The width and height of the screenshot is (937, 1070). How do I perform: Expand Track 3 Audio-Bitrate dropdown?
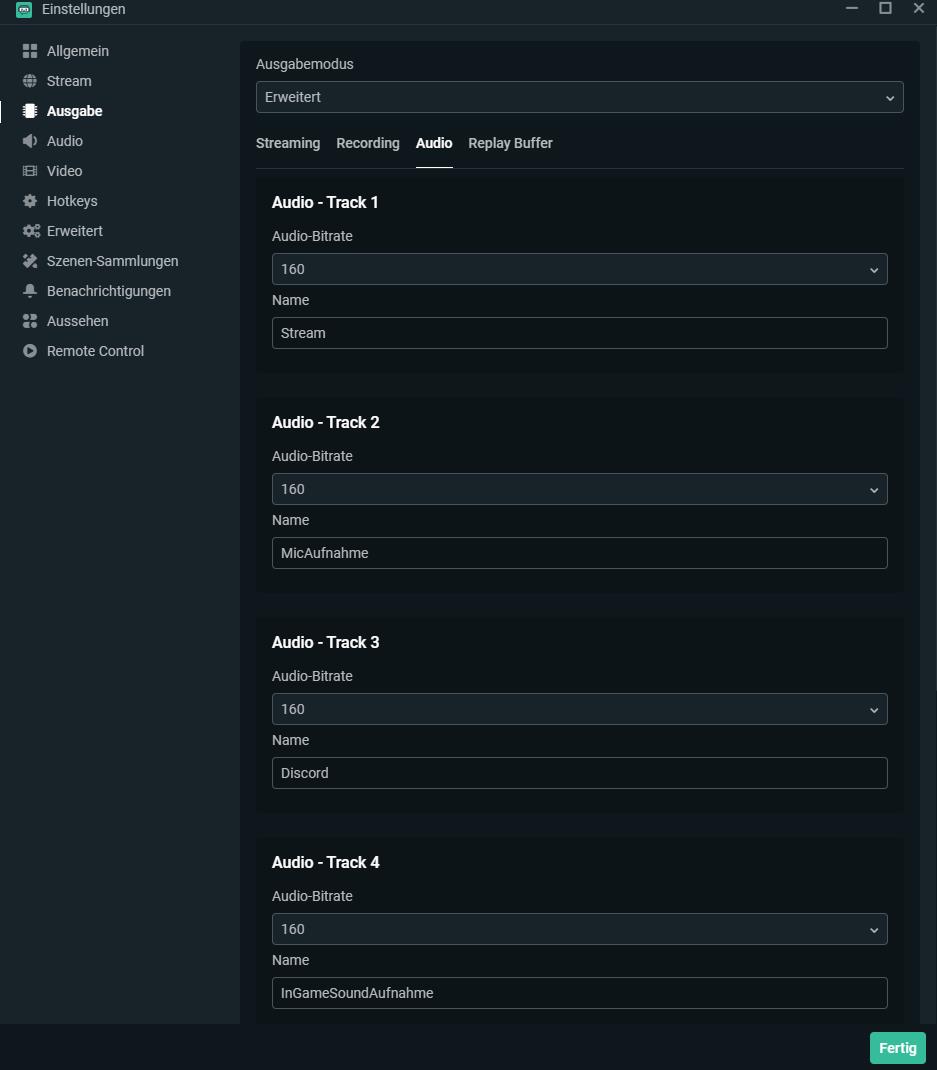(579, 709)
